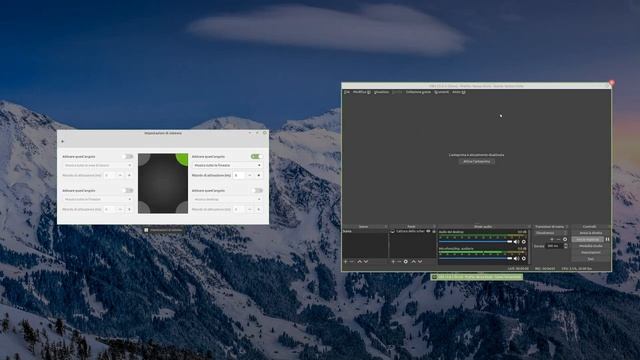Image resolution: width=640 pixels, height=360 pixels.
Task: Click the transition Durata spinner field
Action: 556,246
